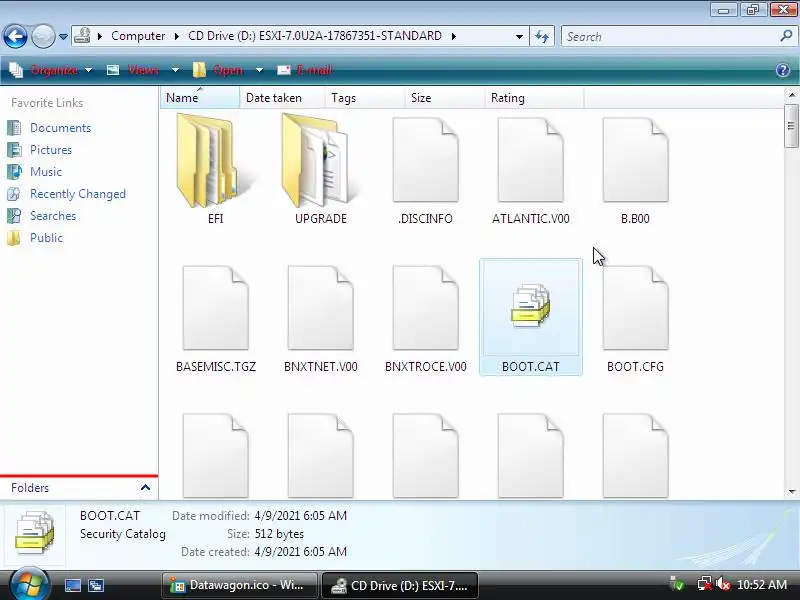Click the muted volume tray icon
The image size is (800, 600).
[x=723, y=584]
